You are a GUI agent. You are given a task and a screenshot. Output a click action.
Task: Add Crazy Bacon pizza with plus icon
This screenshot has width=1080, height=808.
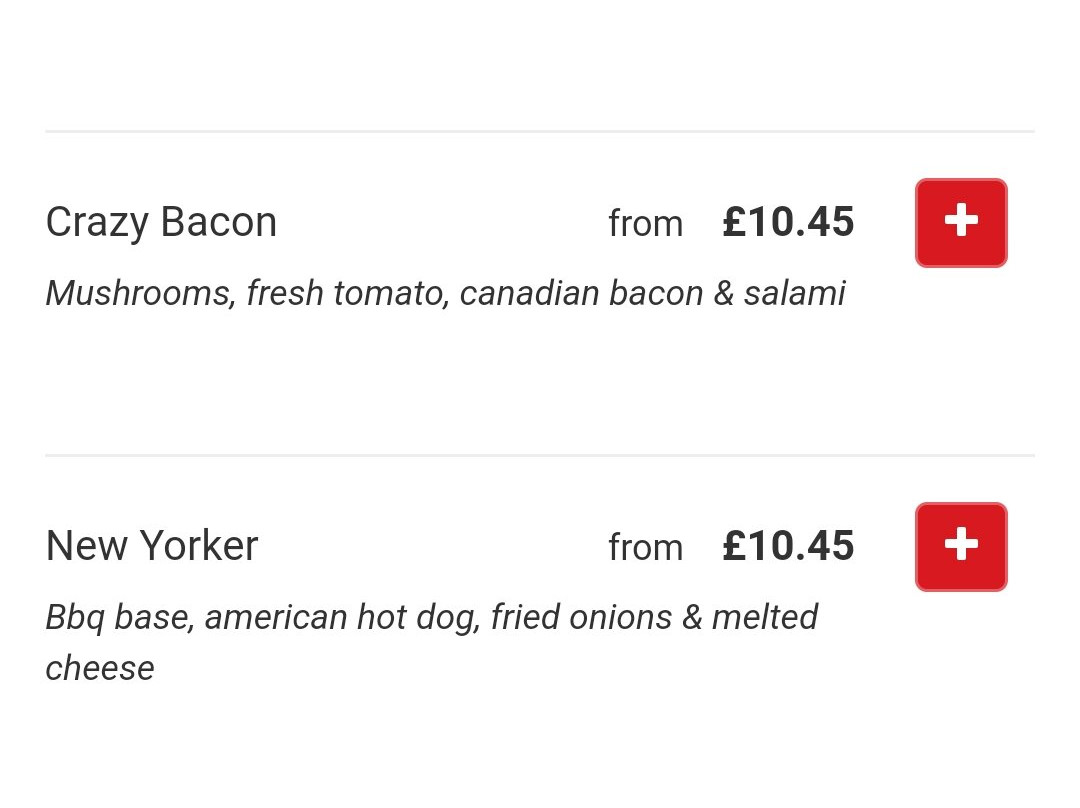[960, 222]
